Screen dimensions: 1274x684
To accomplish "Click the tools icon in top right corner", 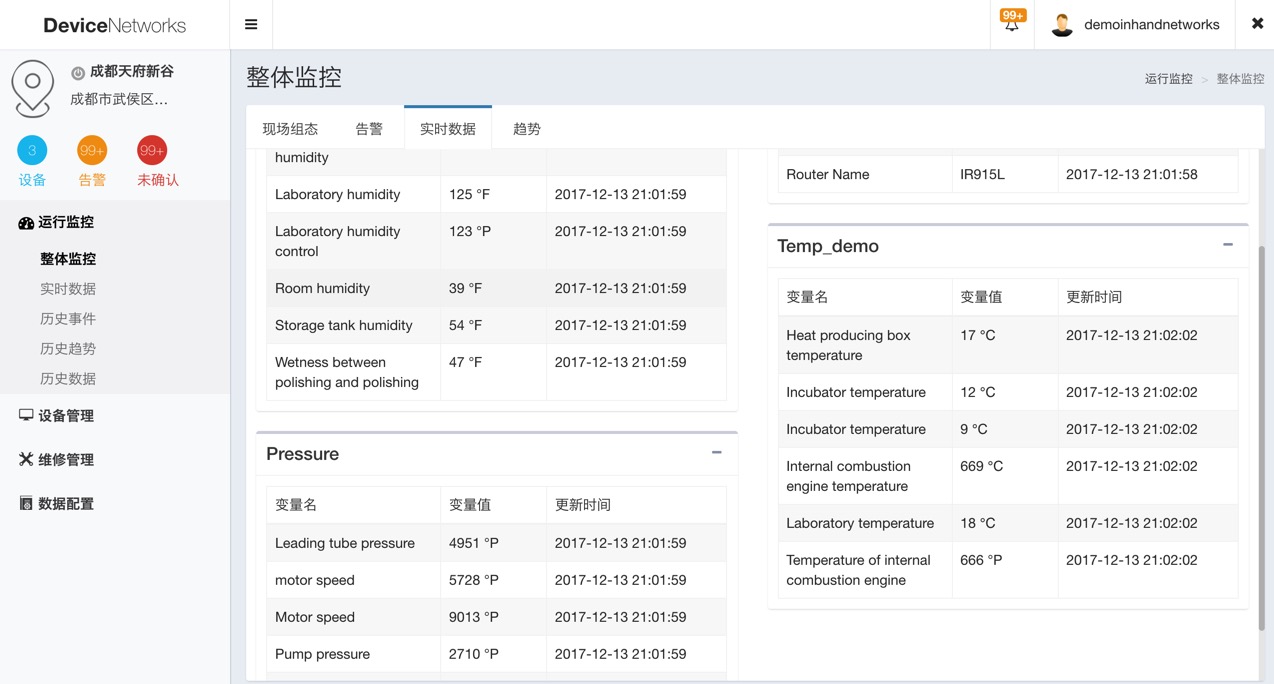I will (1257, 24).
